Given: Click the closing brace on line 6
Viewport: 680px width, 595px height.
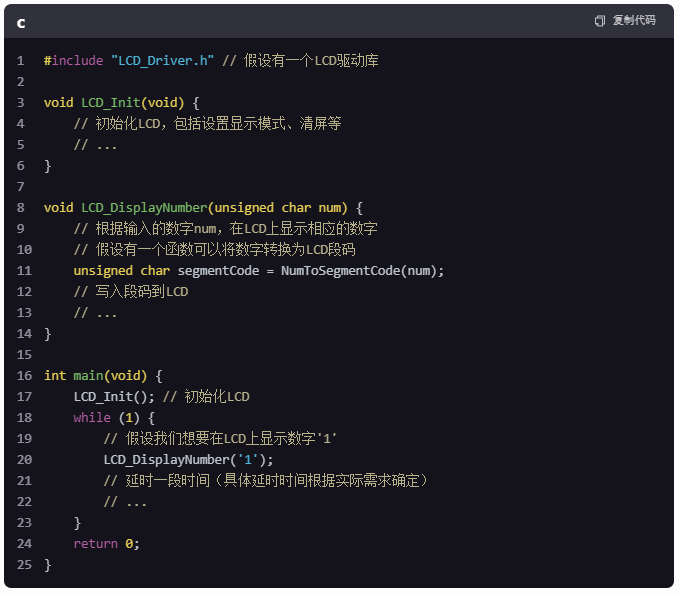Looking at the screenshot, I should pyautogui.click(x=48, y=166).
